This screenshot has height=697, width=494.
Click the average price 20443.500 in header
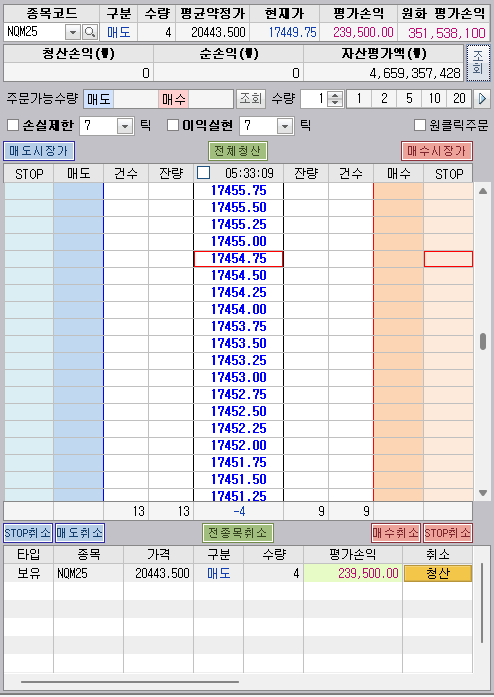tap(218, 32)
